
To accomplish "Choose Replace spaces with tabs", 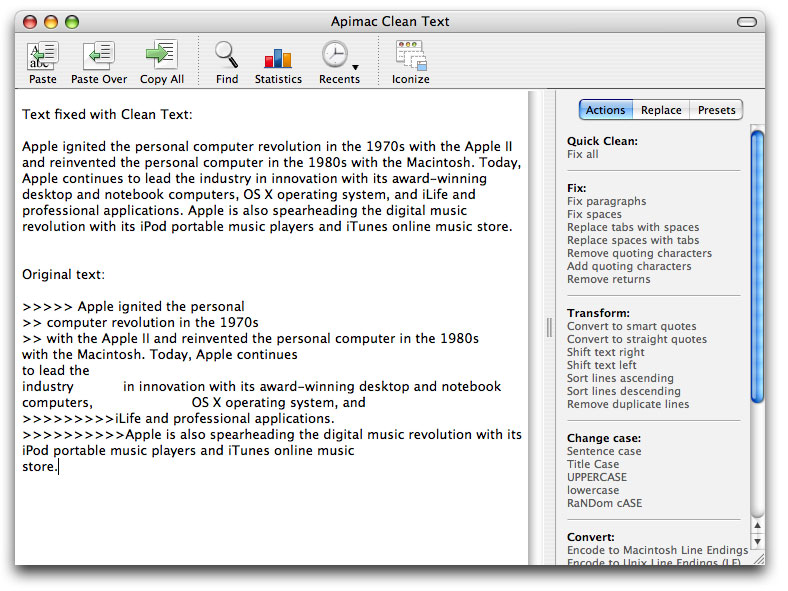I will [x=633, y=241].
